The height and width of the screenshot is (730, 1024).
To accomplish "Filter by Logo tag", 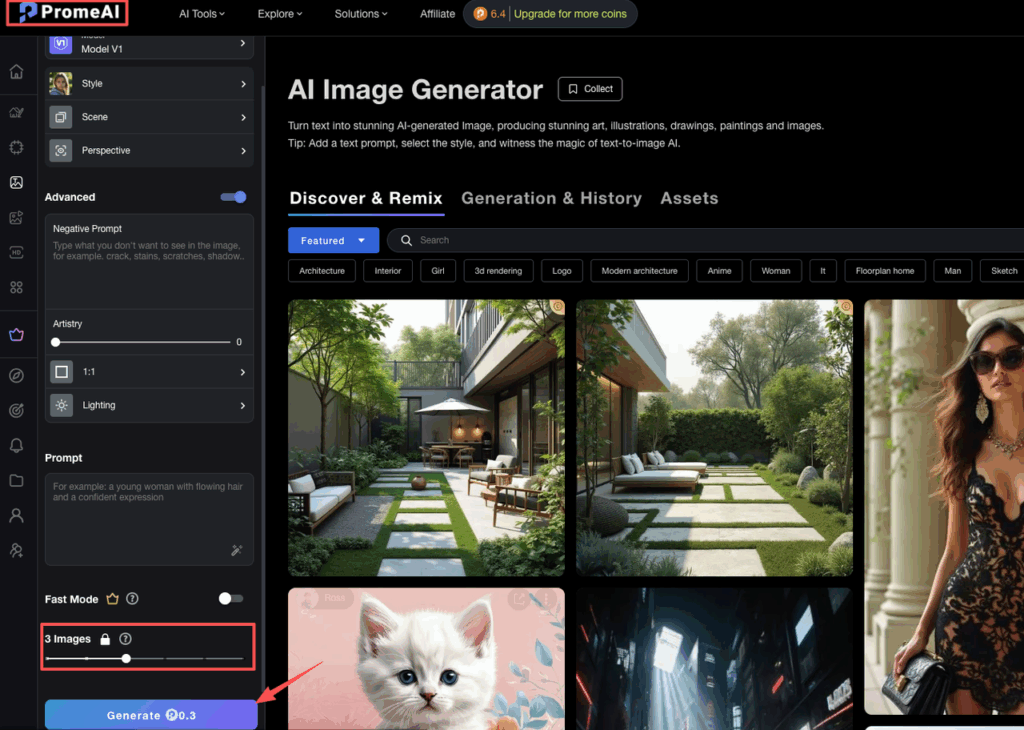I will pyautogui.click(x=562, y=271).
